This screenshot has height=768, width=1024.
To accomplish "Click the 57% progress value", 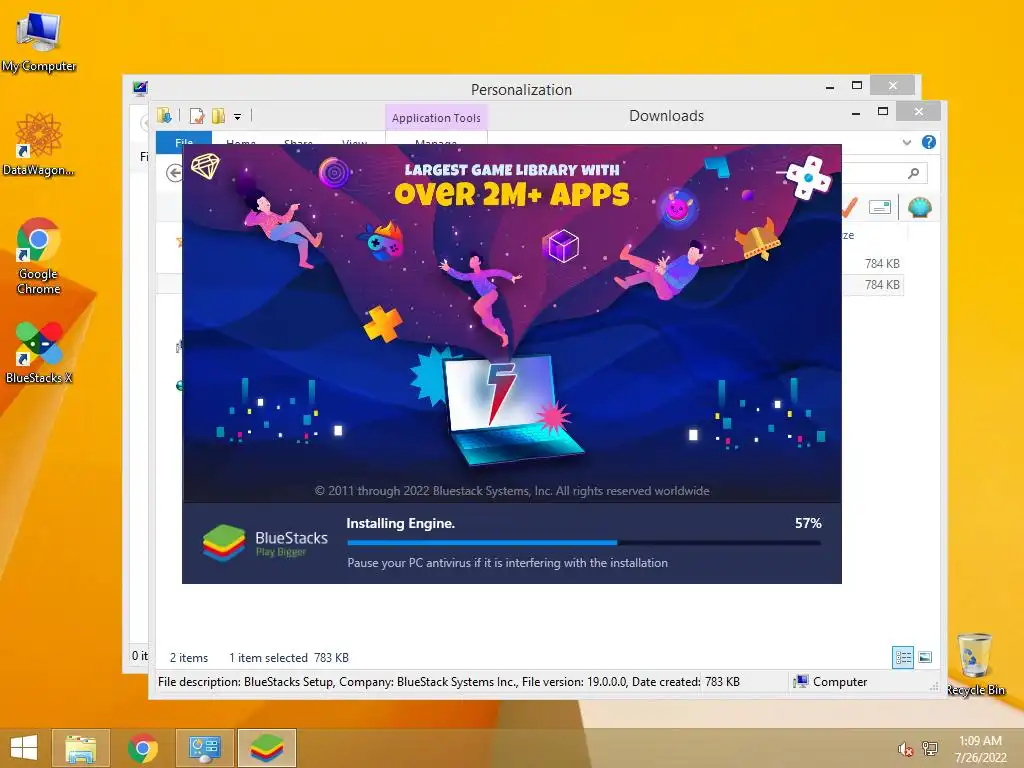I will click(808, 523).
